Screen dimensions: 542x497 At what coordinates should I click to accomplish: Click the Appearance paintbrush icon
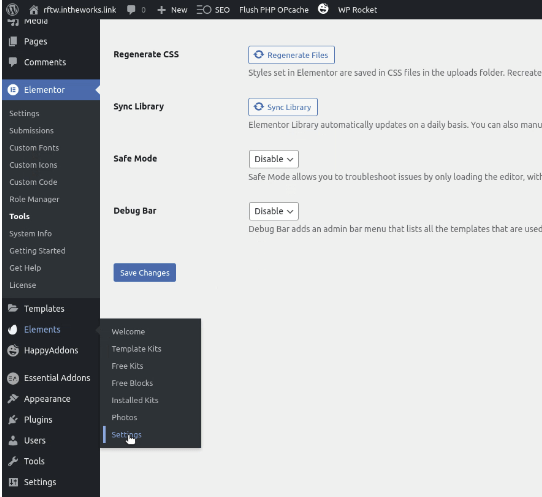[13, 398]
